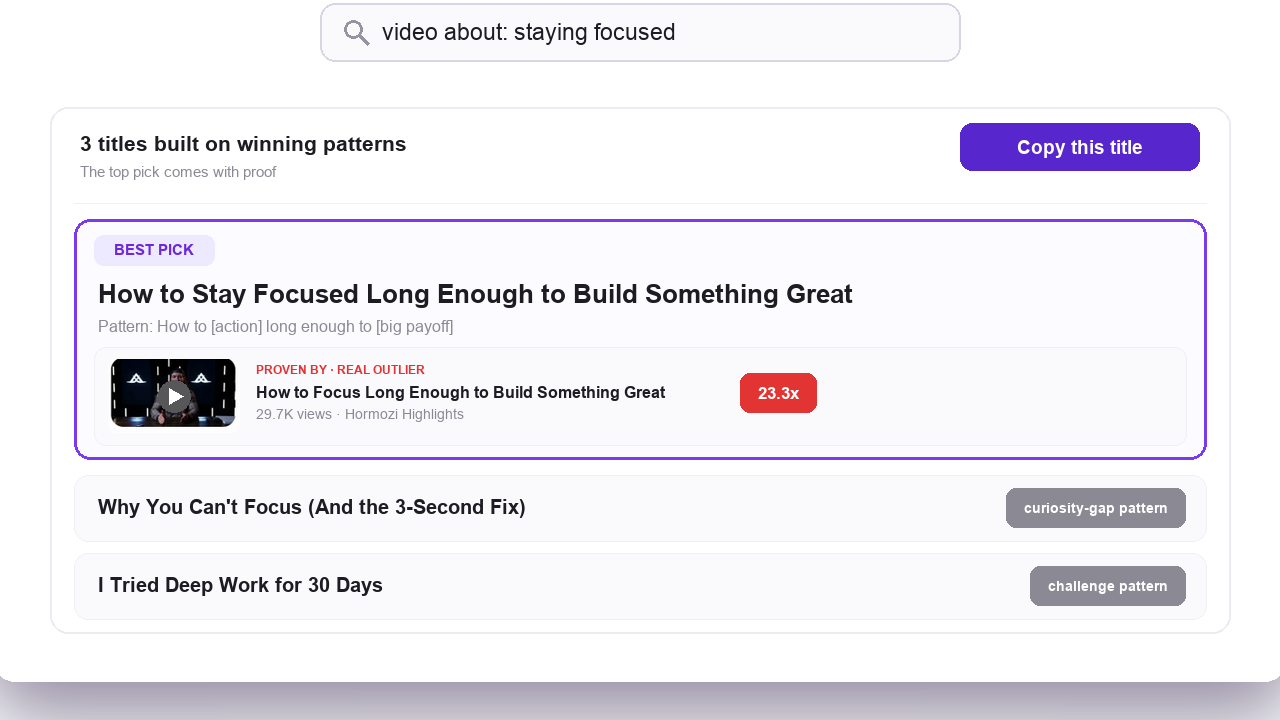Select I Tried Deep Work for 30 Days

coord(240,585)
